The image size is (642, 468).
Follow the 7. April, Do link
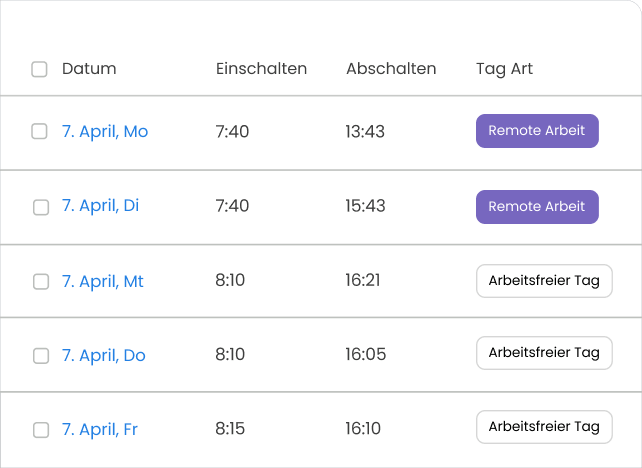tap(104, 355)
